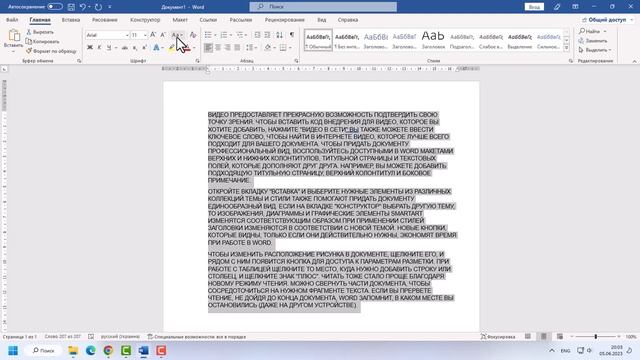Click the Cut (Вырезать) scissors button
This screenshot has width=640, height=360.
[40, 32]
